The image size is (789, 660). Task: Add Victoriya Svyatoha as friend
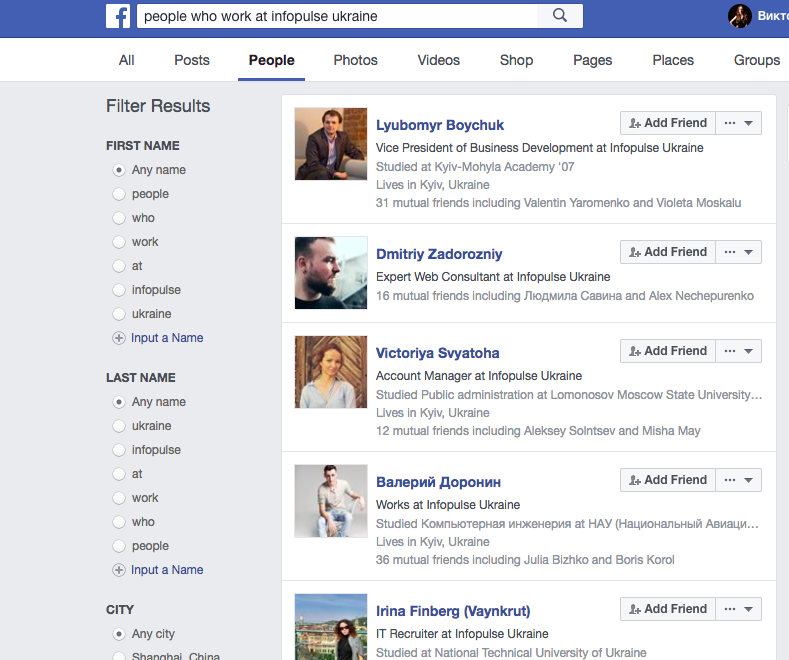tap(668, 351)
